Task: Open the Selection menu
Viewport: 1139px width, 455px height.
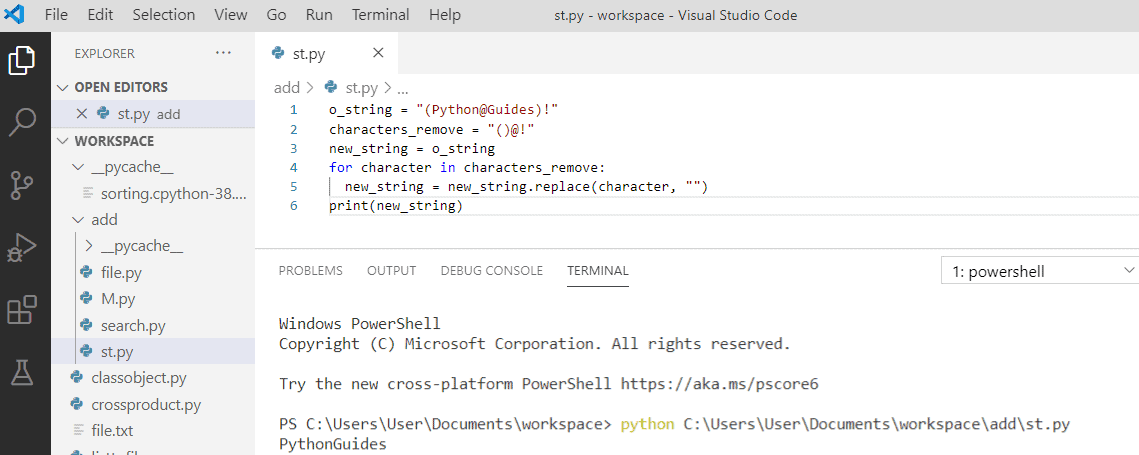Action: click(x=163, y=15)
